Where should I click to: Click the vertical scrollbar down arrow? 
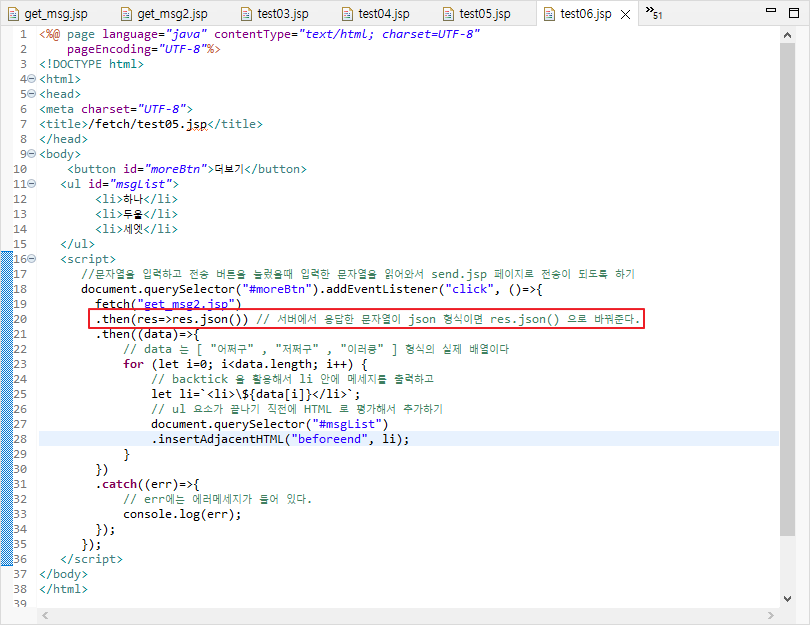tap(787, 599)
